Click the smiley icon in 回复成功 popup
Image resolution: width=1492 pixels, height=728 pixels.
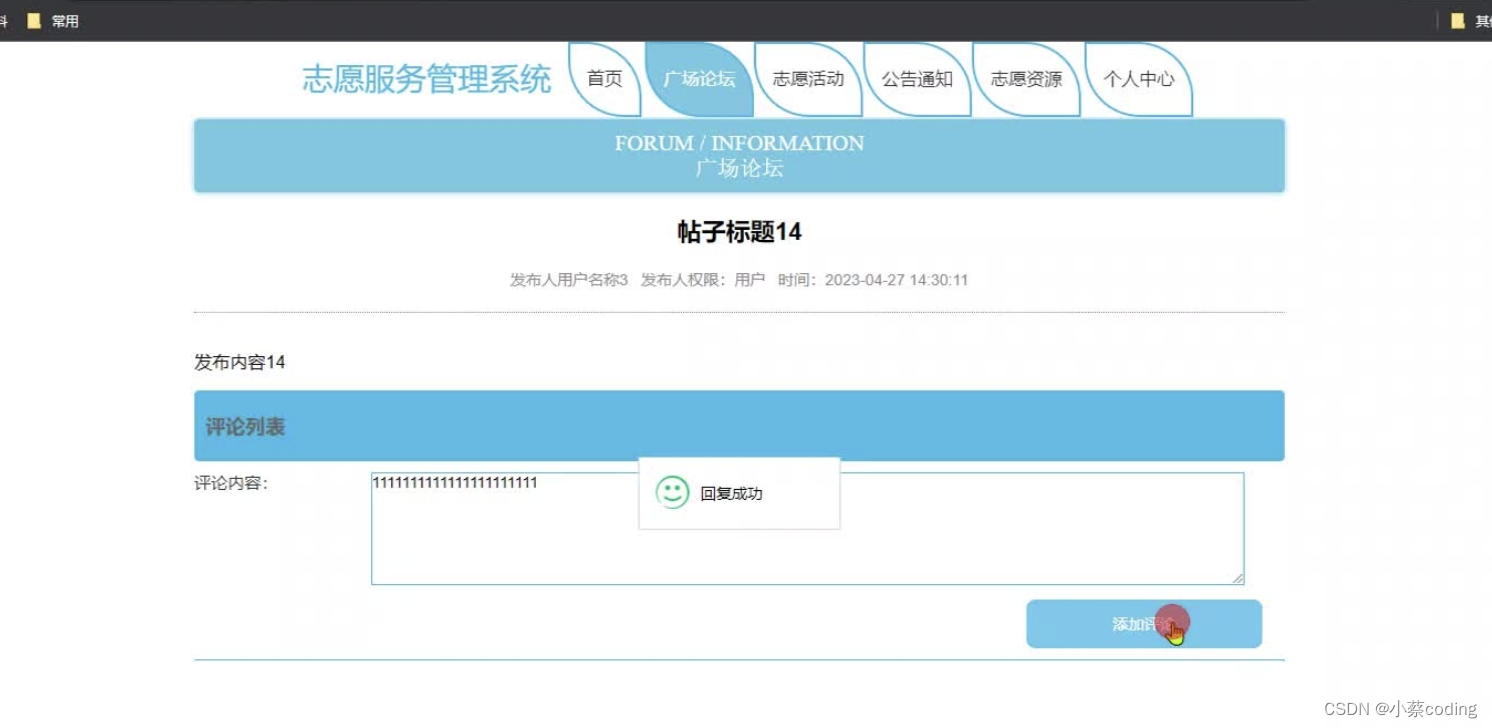(672, 492)
